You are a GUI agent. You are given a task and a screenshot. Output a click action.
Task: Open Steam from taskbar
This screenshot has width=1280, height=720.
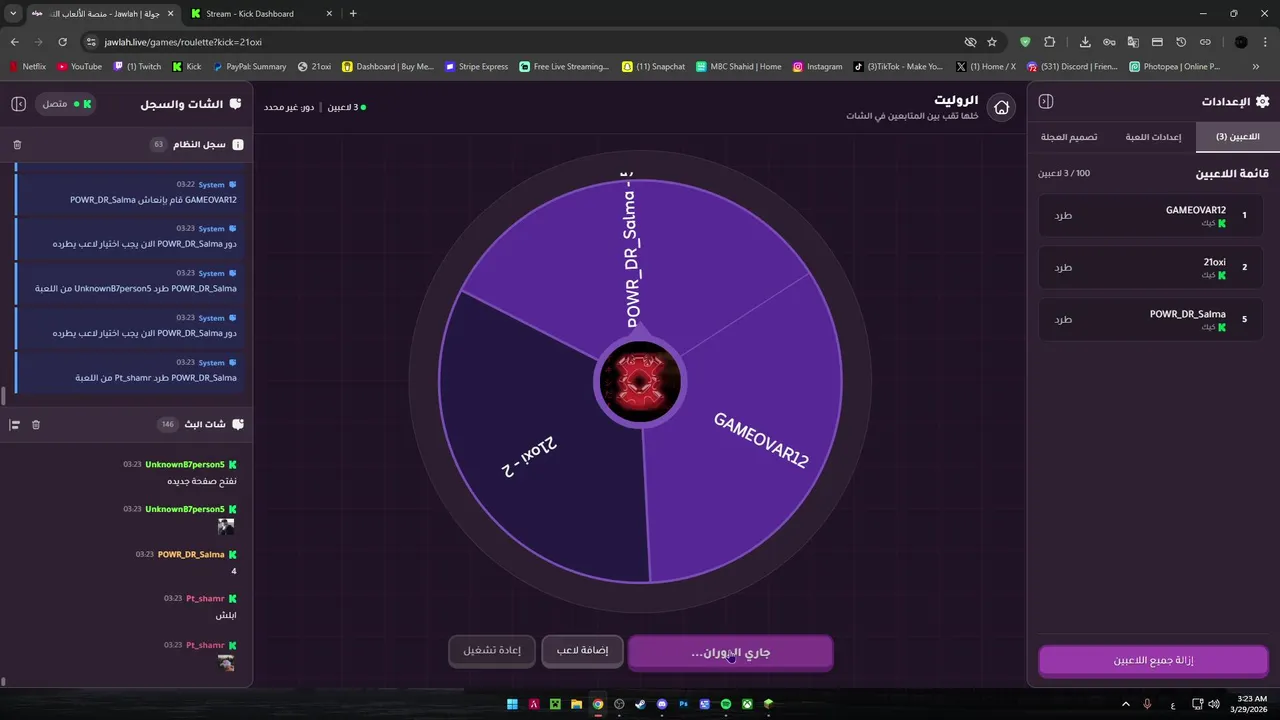(640, 704)
